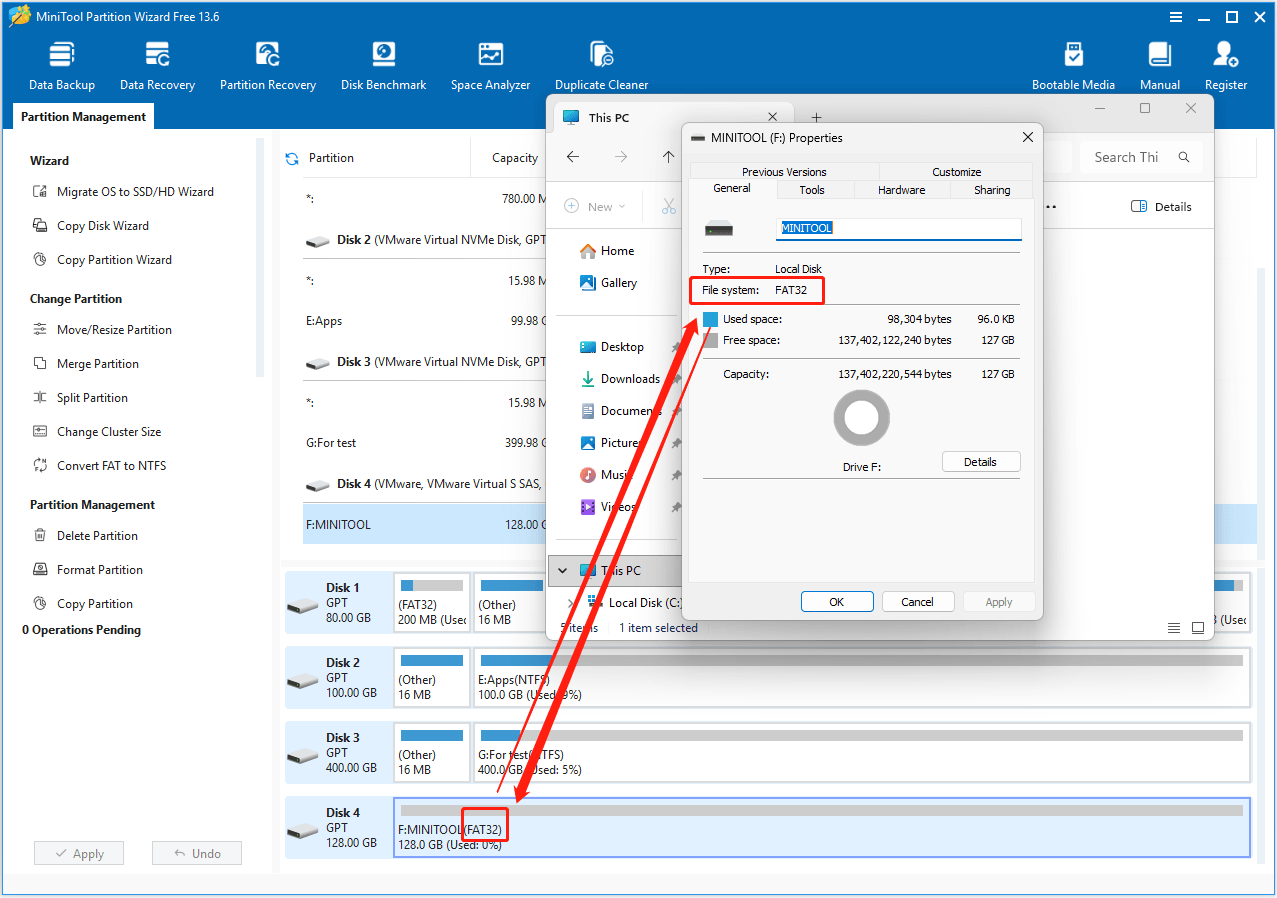The width and height of the screenshot is (1277, 898).
Task: Collapse This PC tree node
Action: click(563, 571)
